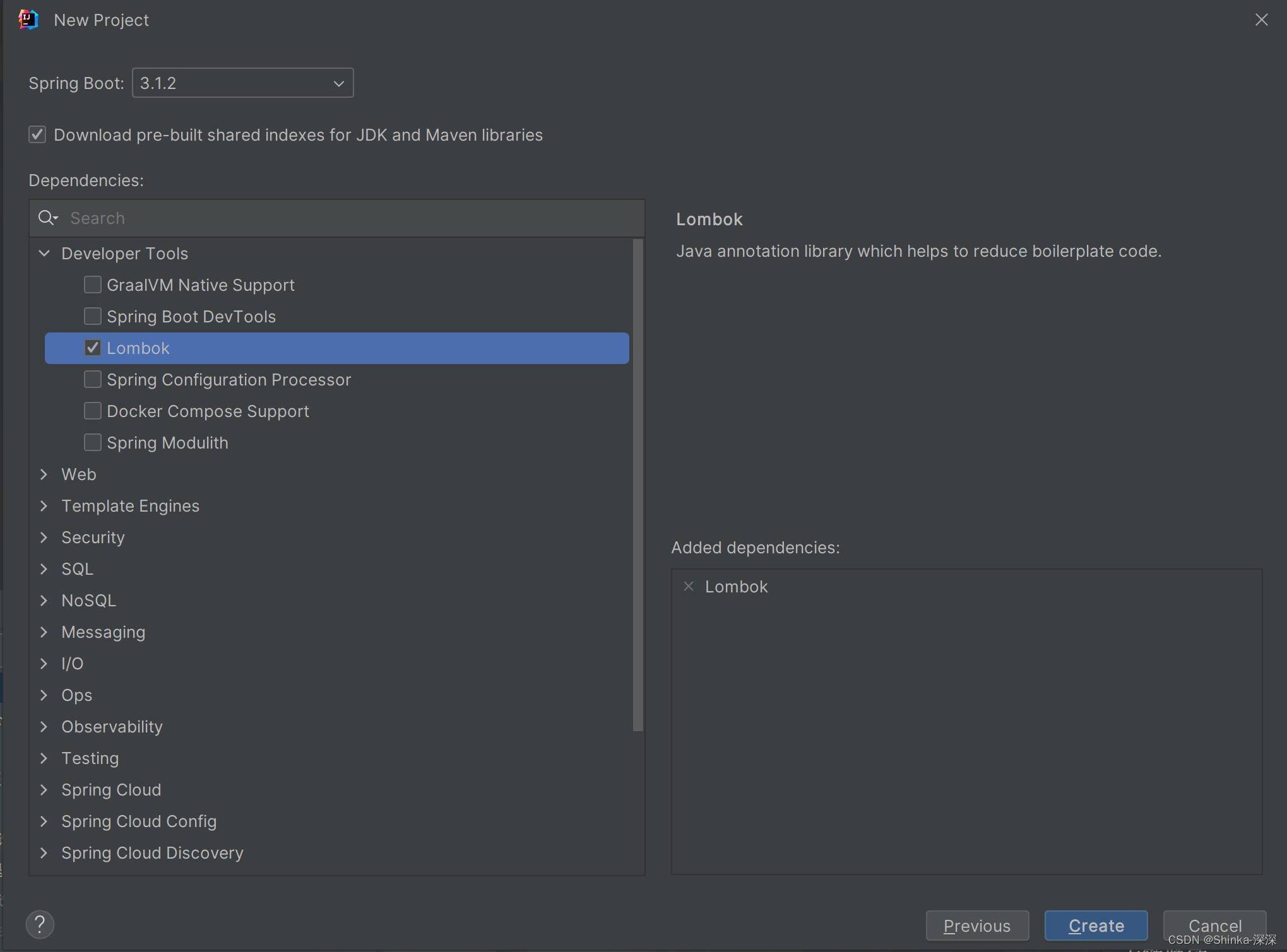1287x952 pixels.
Task: Expand the I/O category
Action: pyautogui.click(x=44, y=664)
